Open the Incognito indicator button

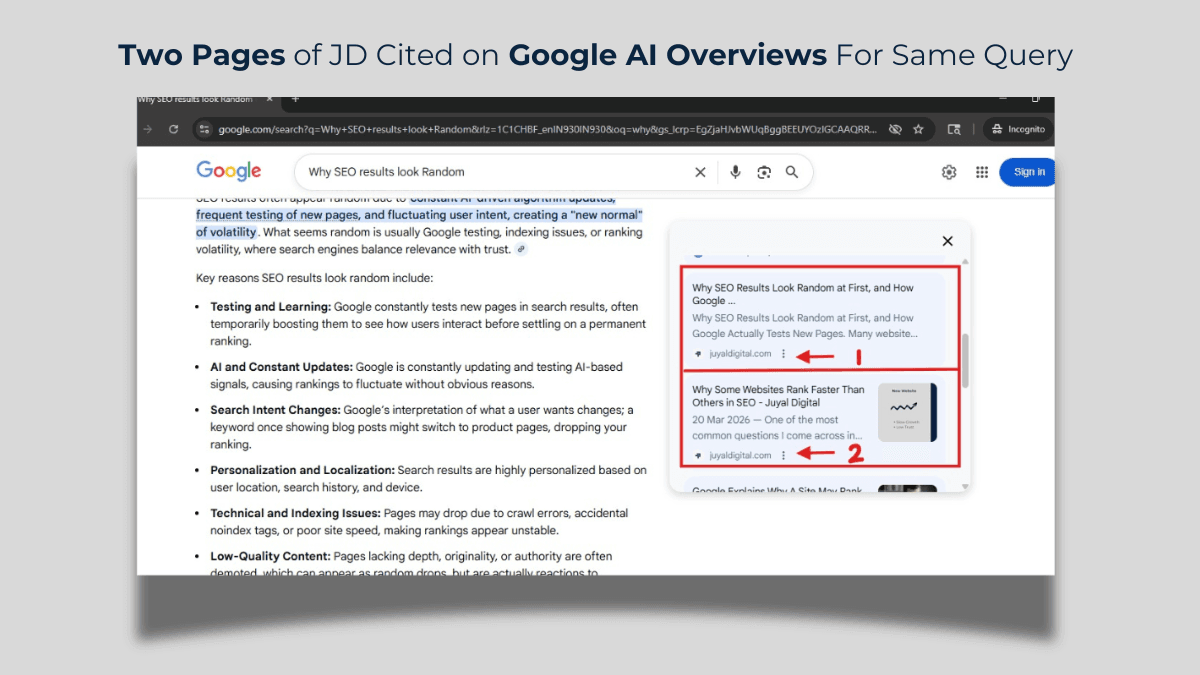pyautogui.click(x=1018, y=130)
